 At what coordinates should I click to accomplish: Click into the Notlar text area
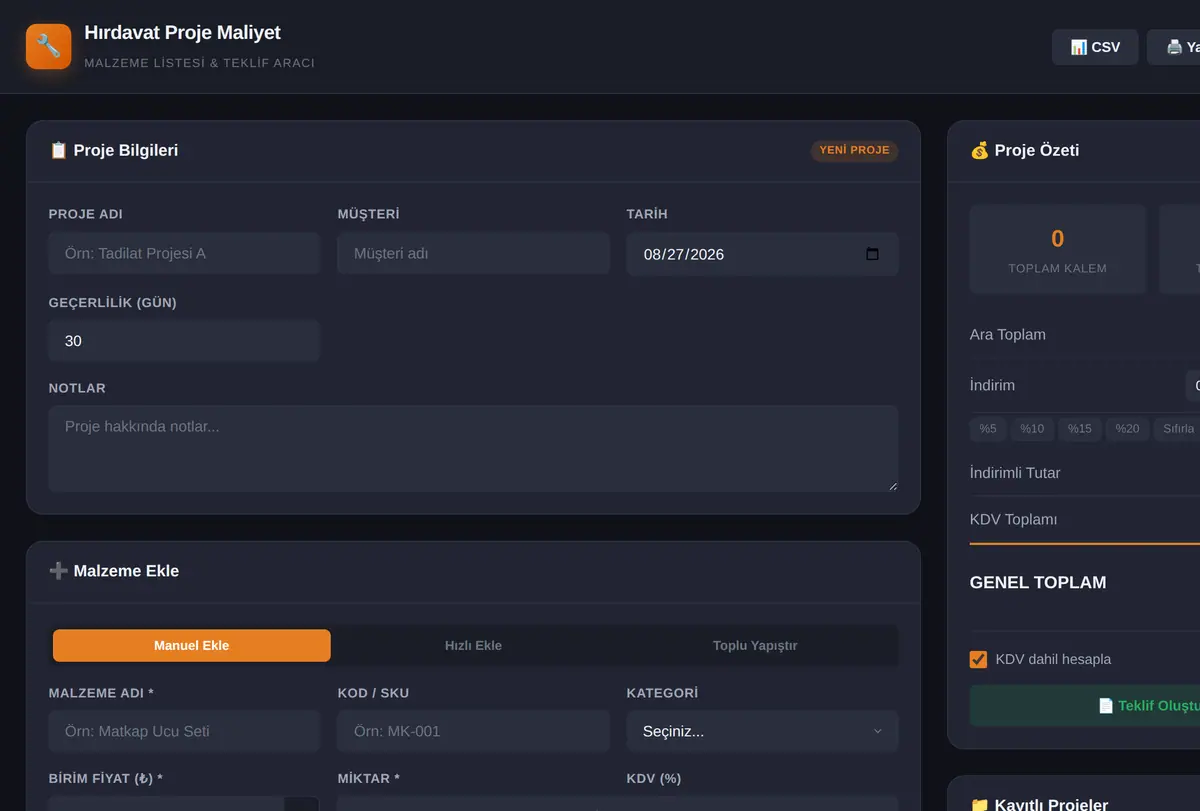pos(473,448)
